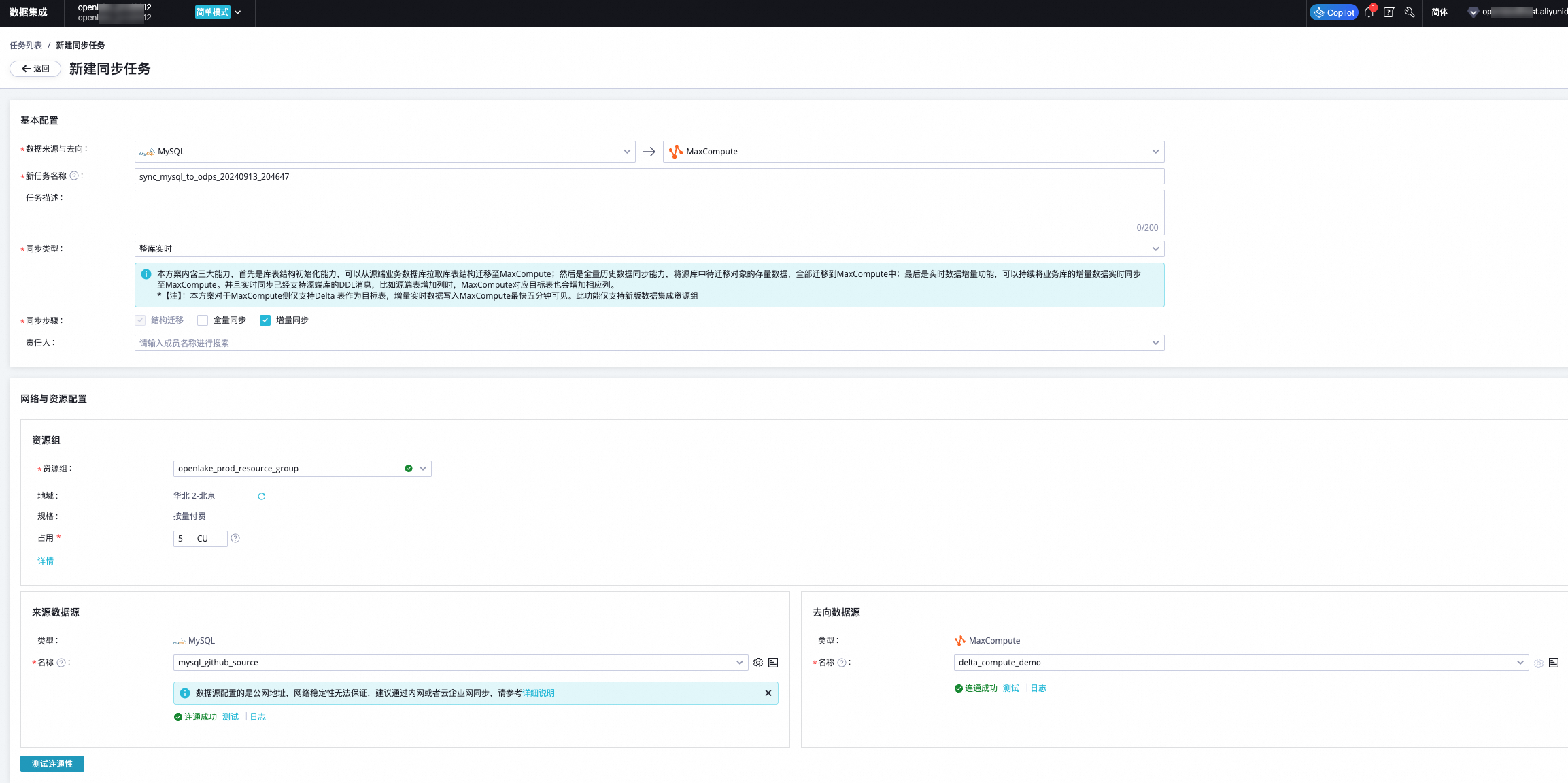
Task: Open the mysql_github_source name dropdown
Action: 460,663
